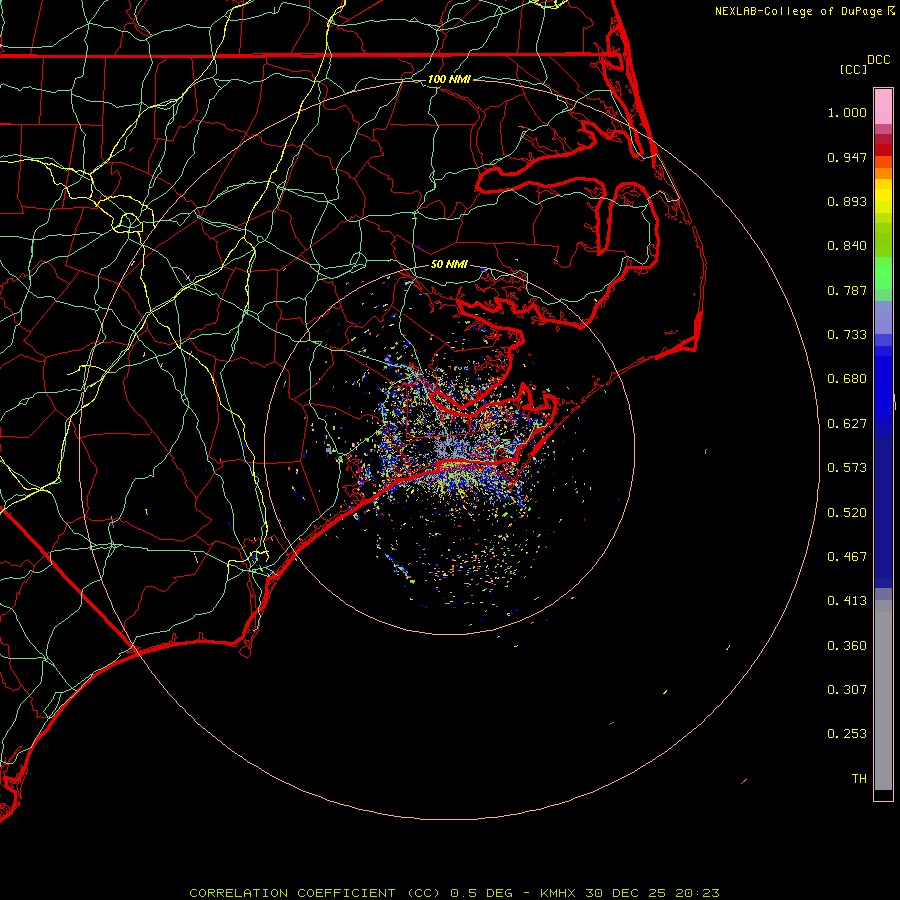This screenshot has width=900, height=900.
Task: Click the 30 DEC 25 date text
Action: (626, 893)
